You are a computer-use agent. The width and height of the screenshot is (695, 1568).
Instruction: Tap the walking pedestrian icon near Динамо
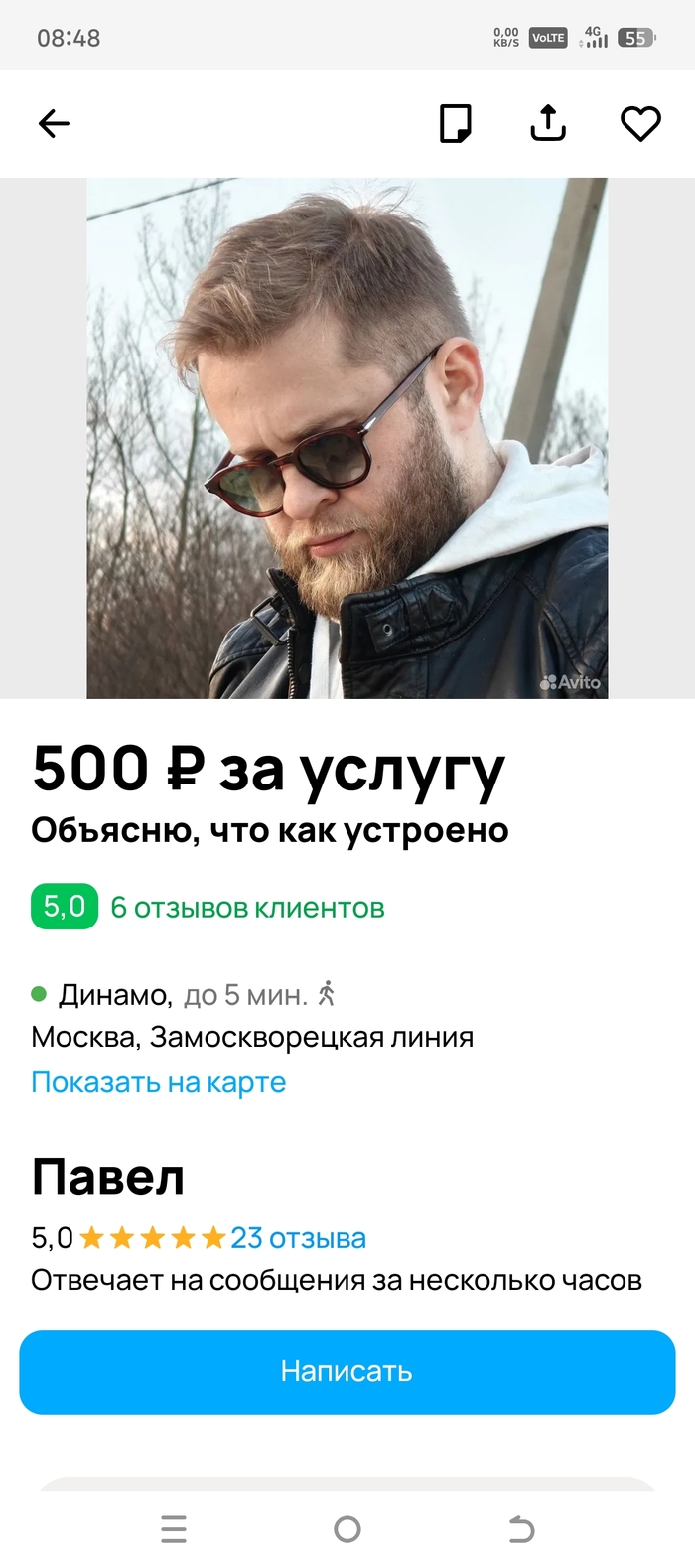coord(327,993)
